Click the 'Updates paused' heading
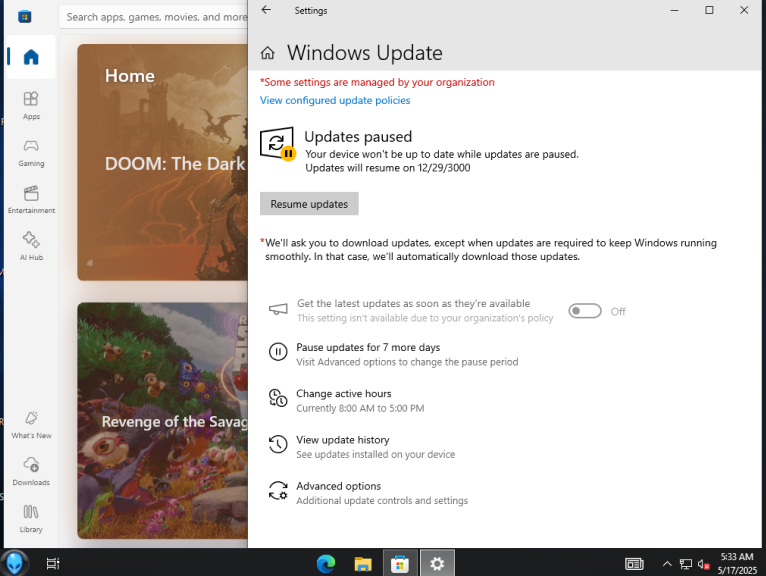The image size is (766, 576). 358,136
